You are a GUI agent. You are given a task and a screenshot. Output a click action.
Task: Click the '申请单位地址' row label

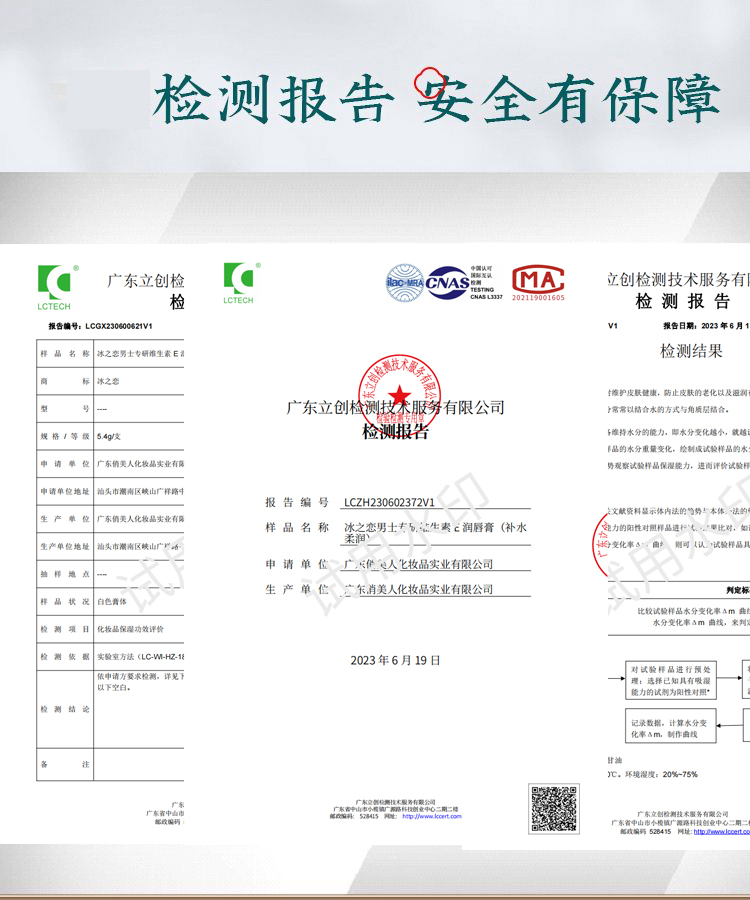(x=65, y=491)
